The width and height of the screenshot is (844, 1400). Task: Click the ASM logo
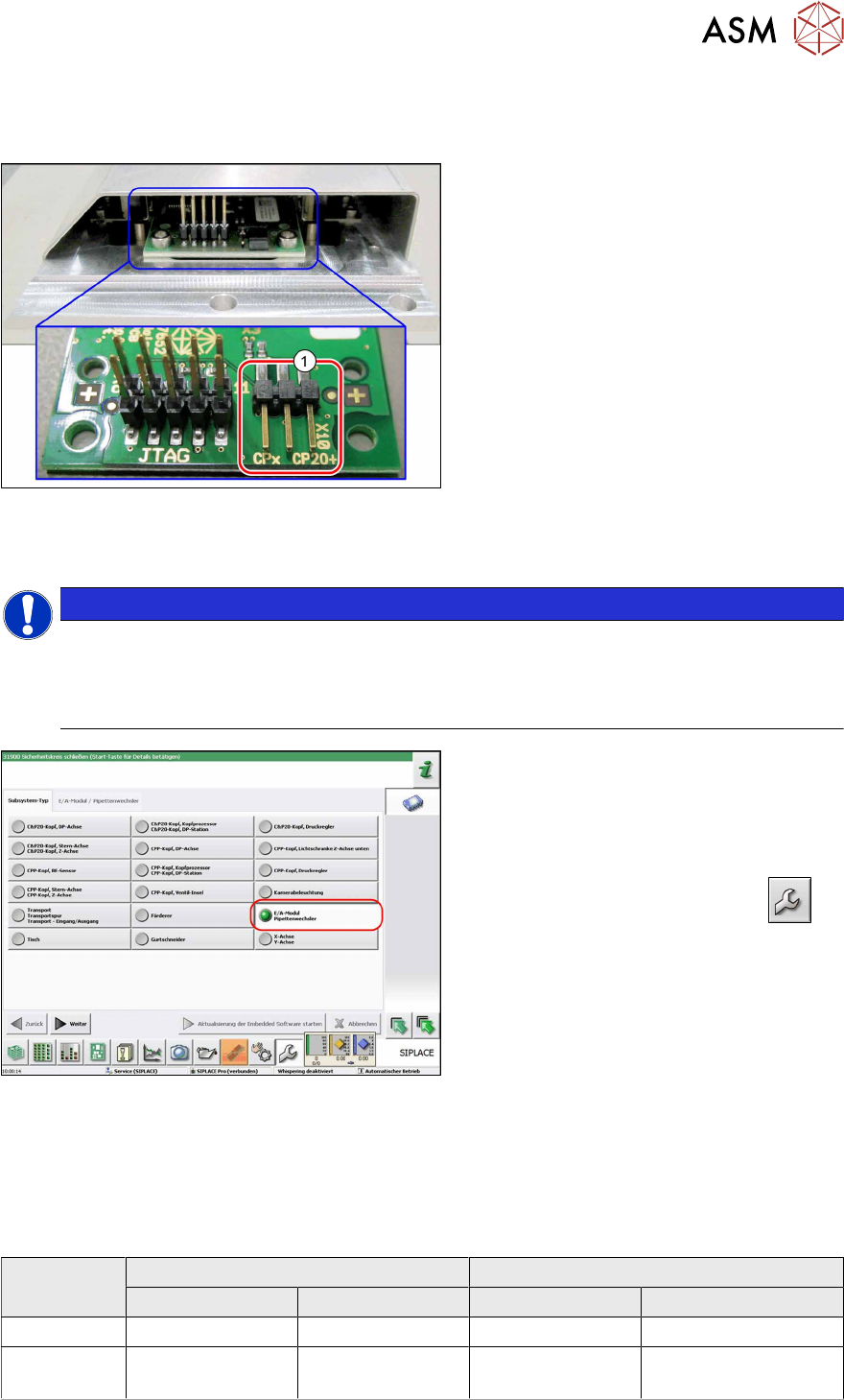770,29
